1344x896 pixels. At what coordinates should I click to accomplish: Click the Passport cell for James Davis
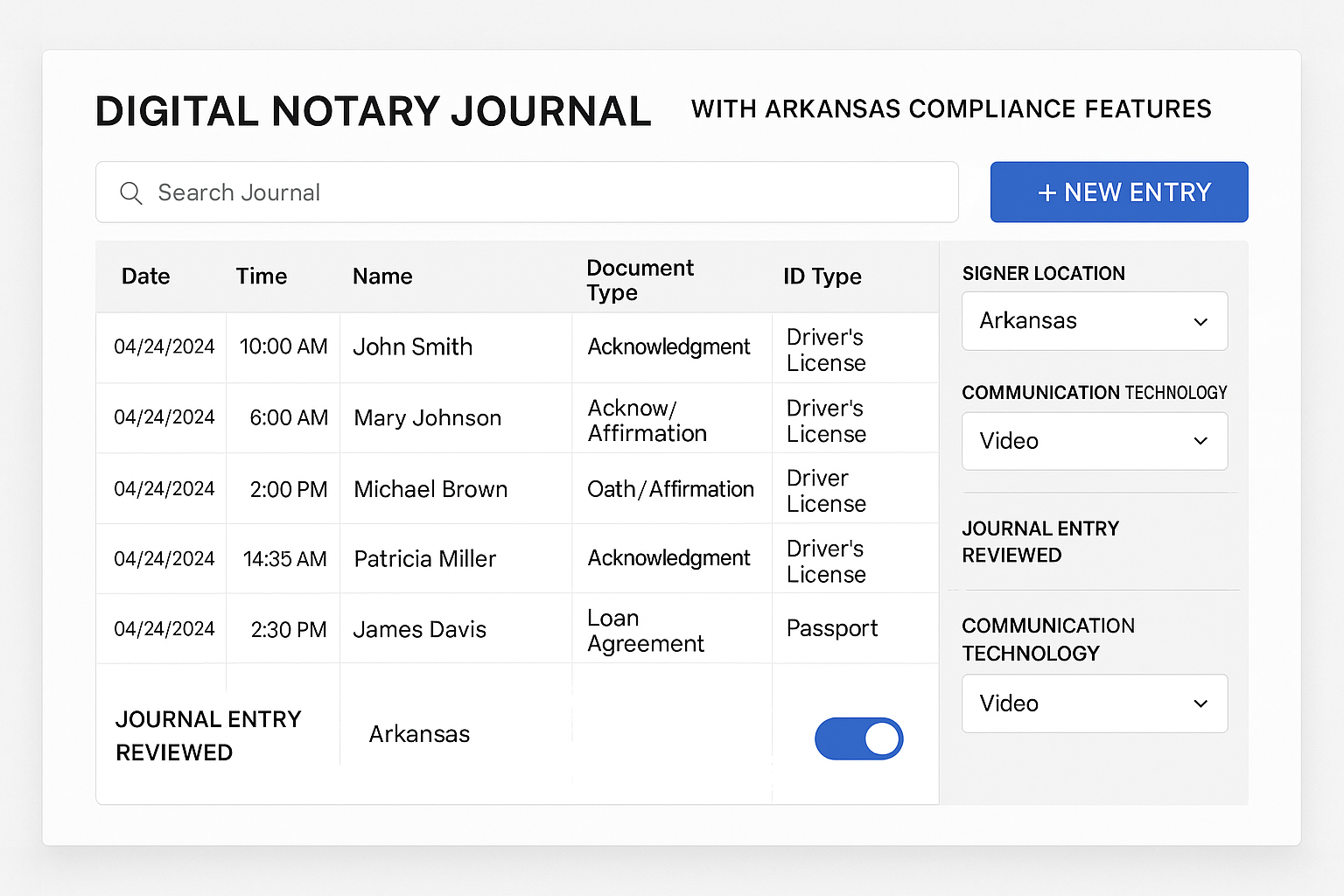pos(832,628)
